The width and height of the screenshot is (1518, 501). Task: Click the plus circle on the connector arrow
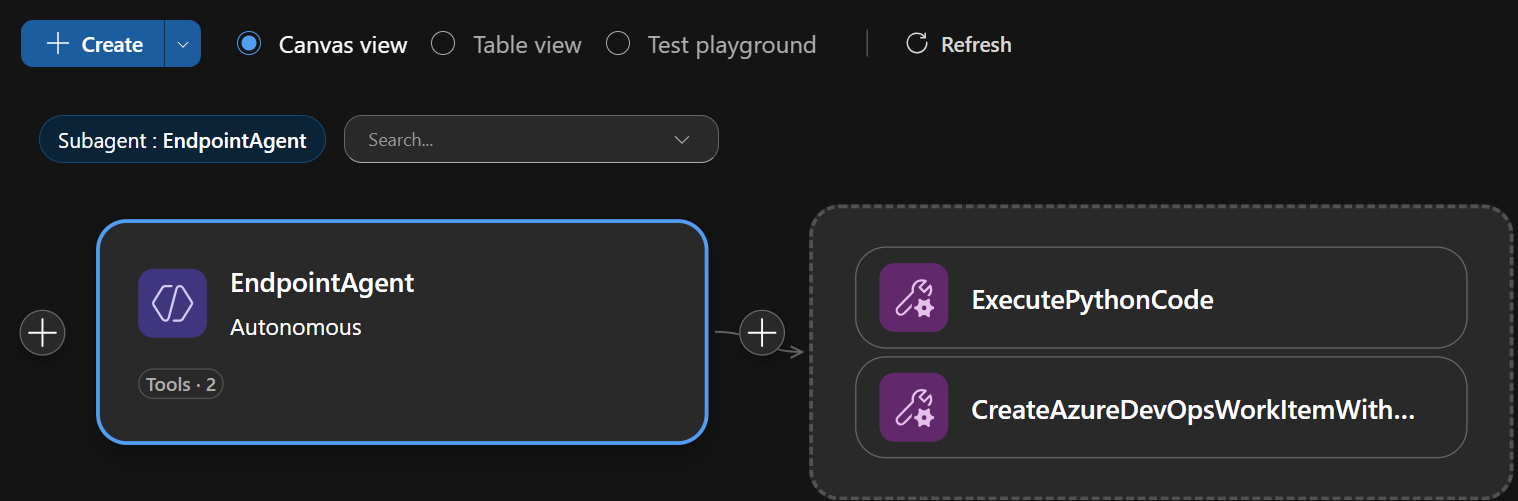pos(762,332)
